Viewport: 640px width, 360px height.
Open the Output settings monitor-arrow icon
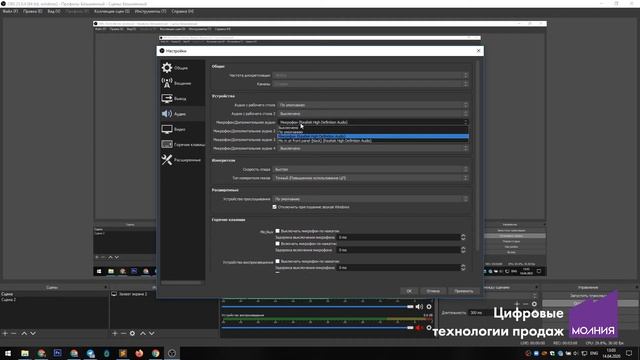(167, 98)
